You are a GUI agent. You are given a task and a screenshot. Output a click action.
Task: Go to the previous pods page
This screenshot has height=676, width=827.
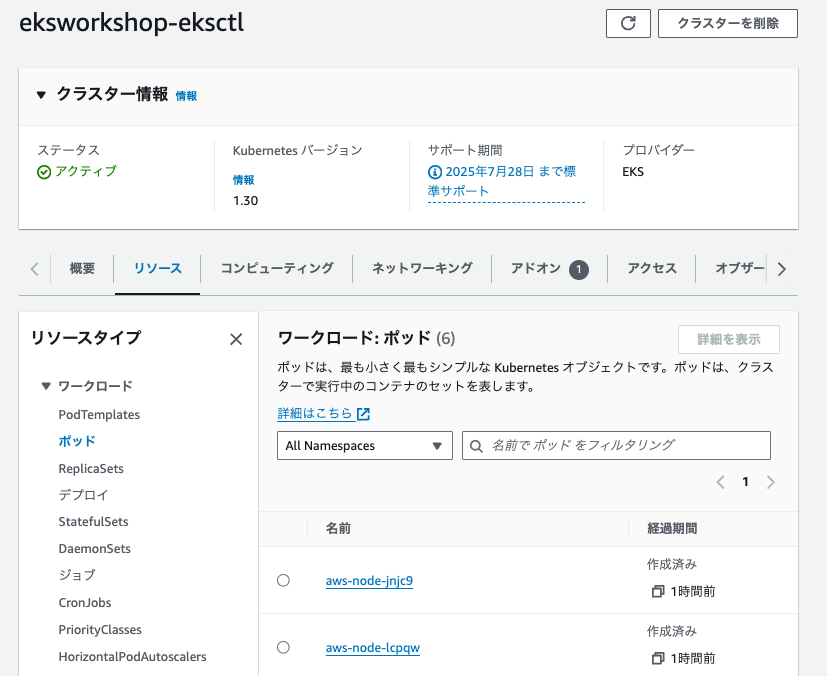coord(720,482)
